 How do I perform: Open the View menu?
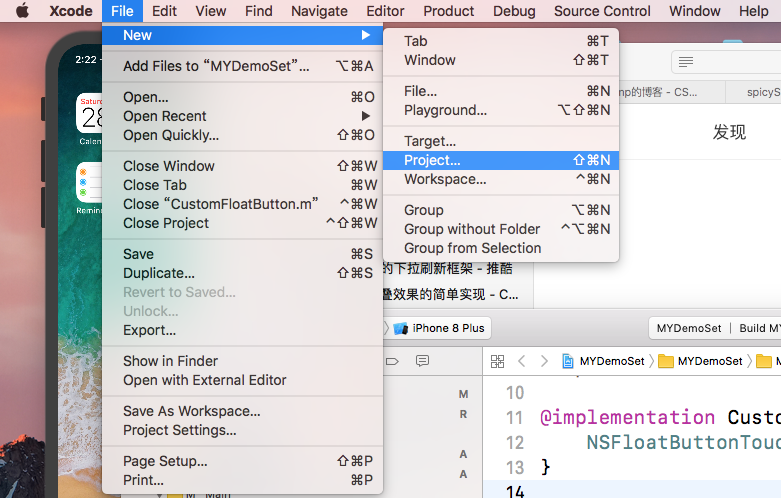[211, 10]
